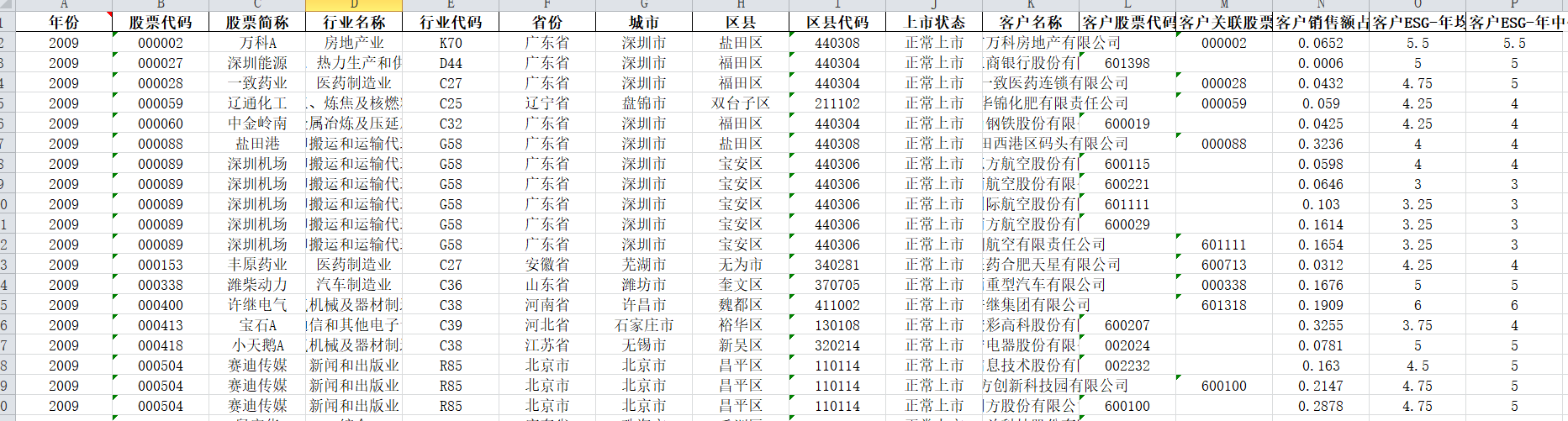Click the 区县代码 header cell
Viewport: 1568px width, 421px height.
click(837, 23)
